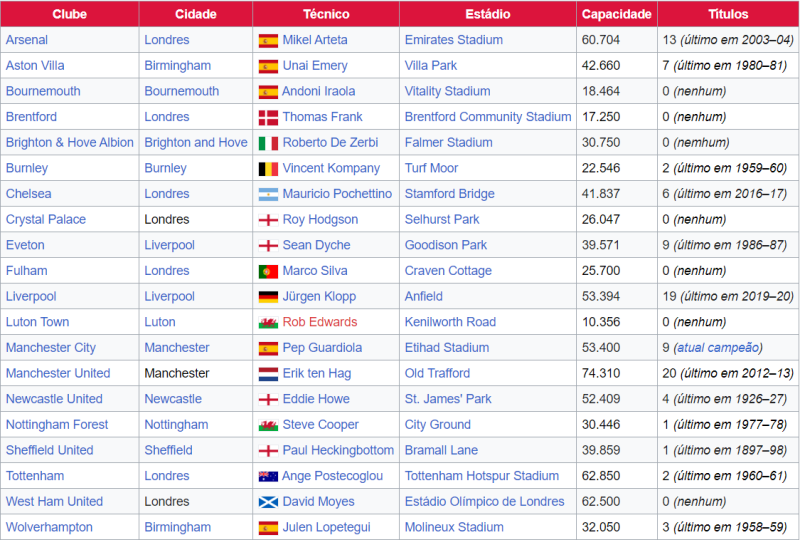
Task: Click the Danish flag beside Thomas Frank
Action: (x=268, y=117)
